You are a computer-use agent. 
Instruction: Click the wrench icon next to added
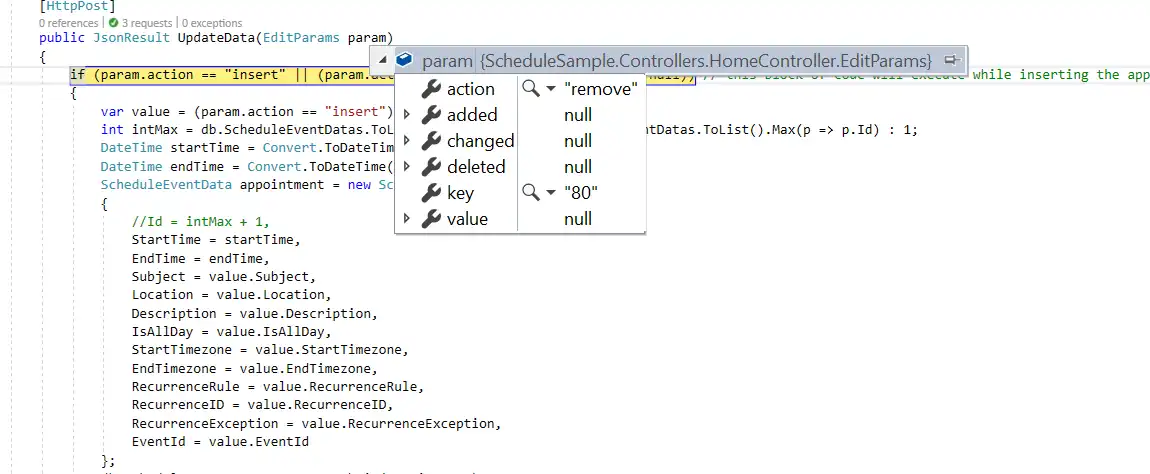[431, 114]
